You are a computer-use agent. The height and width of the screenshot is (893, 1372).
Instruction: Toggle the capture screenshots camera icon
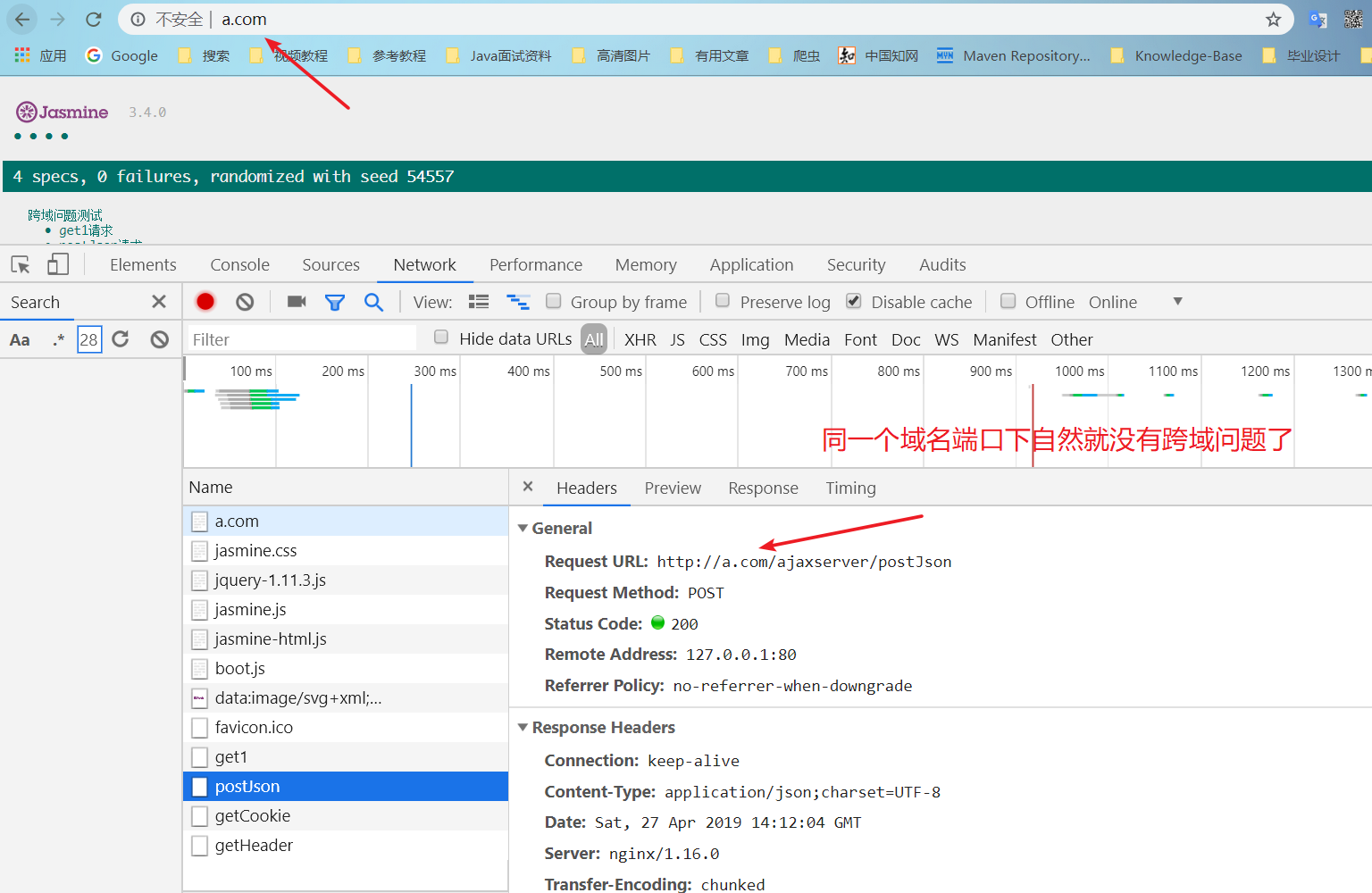[296, 302]
